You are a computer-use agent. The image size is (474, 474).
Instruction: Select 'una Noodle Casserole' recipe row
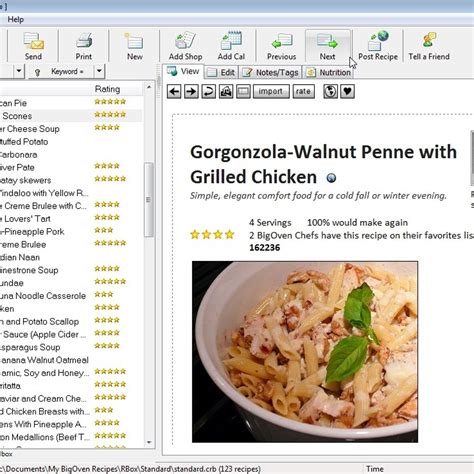72,296
